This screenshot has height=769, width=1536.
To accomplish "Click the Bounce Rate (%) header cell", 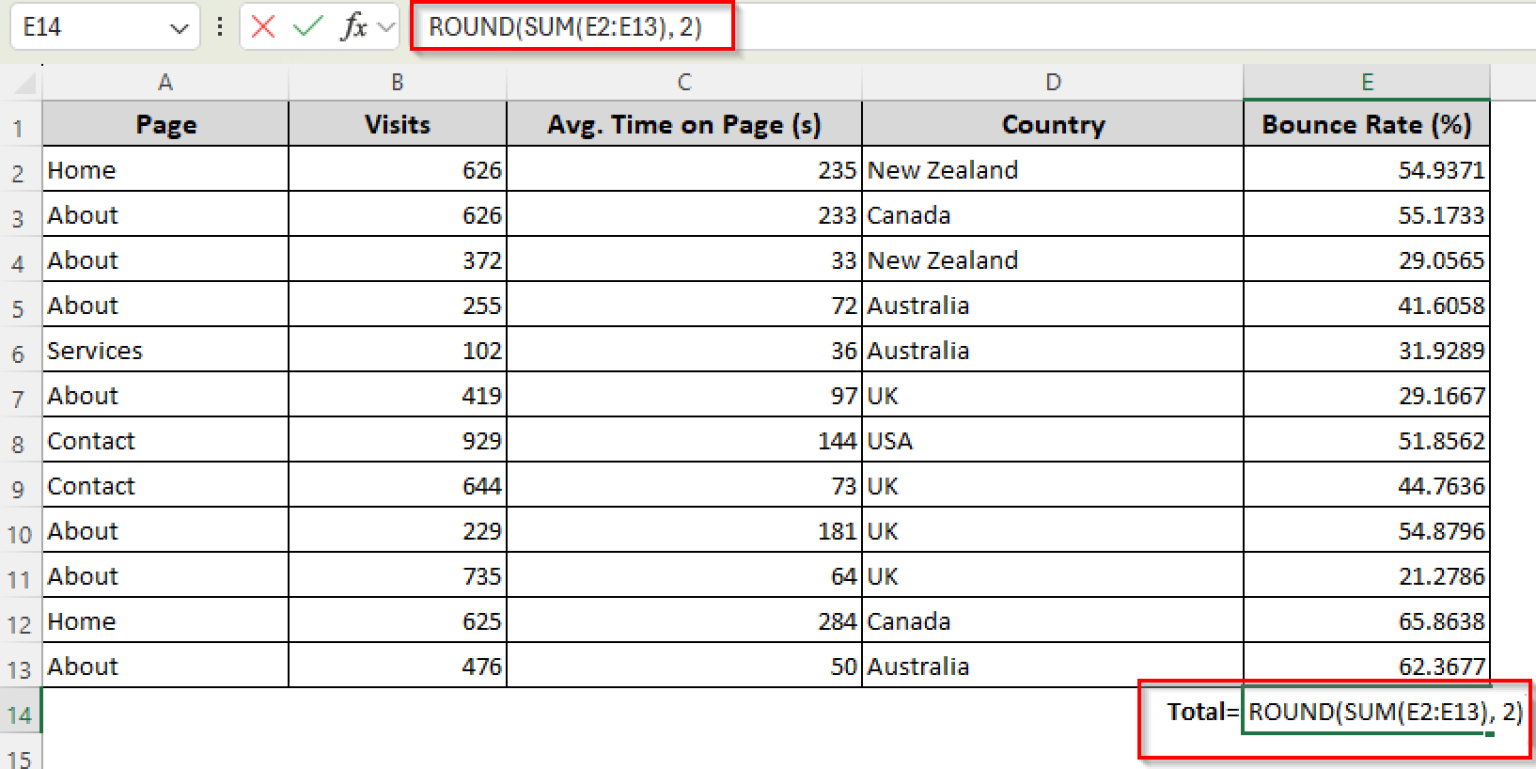I will (x=1366, y=124).
